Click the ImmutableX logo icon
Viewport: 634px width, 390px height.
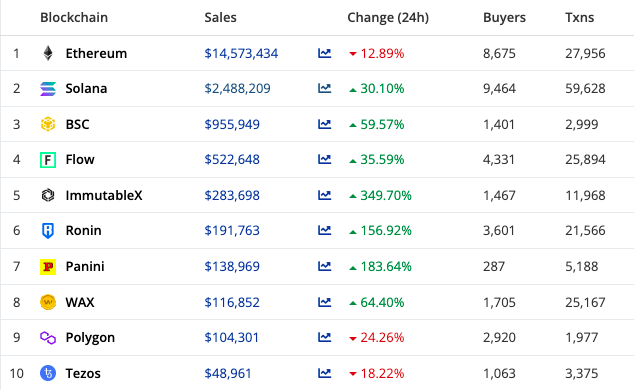coord(48,195)
